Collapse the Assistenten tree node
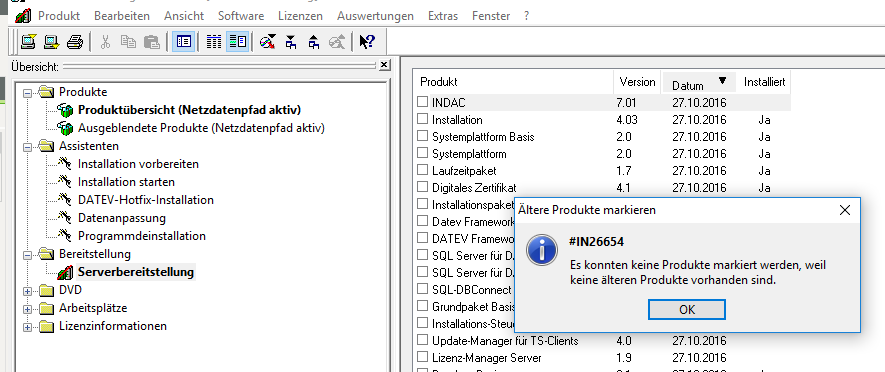This screenshot has height=372, width=885. point(28,147)
